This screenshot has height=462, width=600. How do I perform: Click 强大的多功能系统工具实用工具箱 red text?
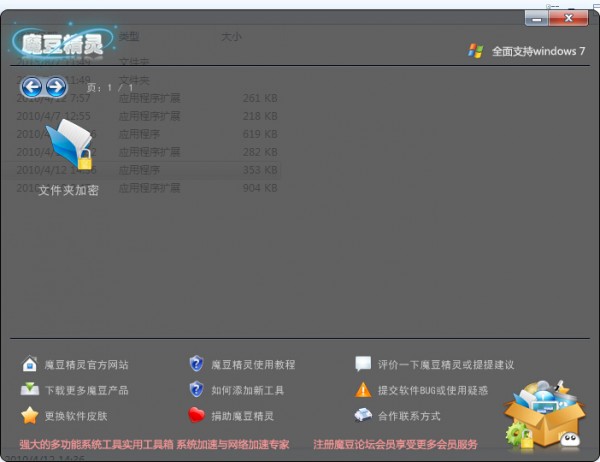pos(96,444)
